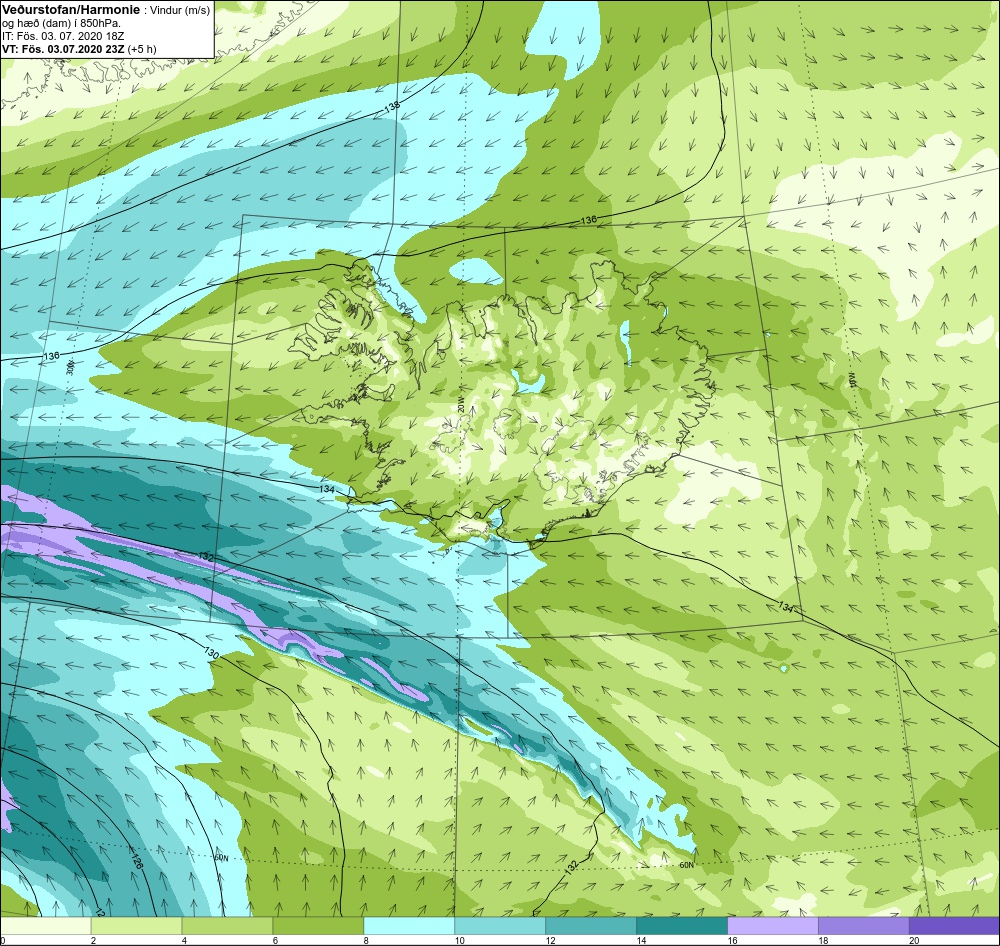Click the '130' contour label
The width and height of the screenshot is (1000, 946).
pyautogui.click(x=212, y=653)
